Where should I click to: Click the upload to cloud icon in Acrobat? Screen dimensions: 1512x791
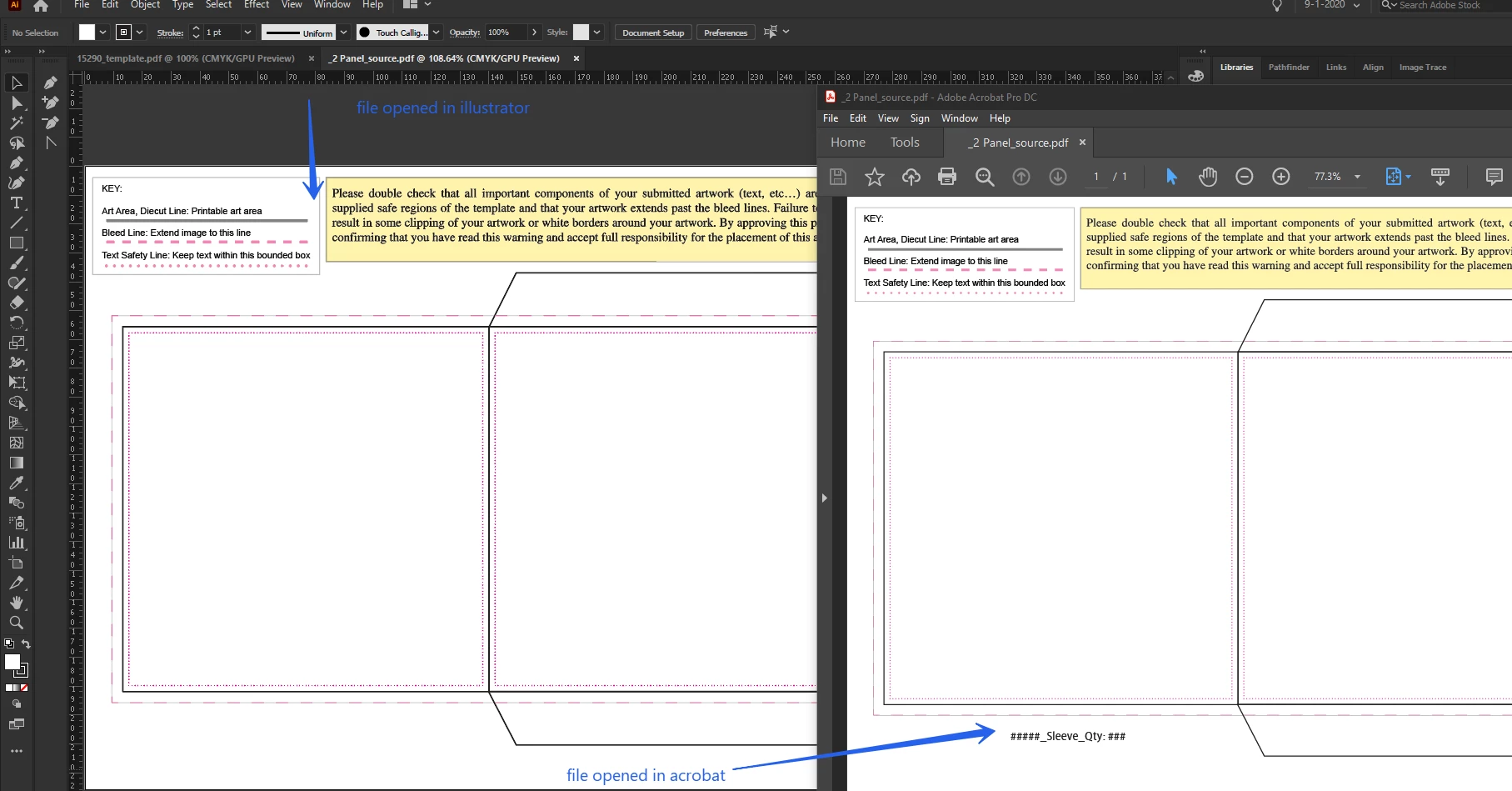click(911, 177)
